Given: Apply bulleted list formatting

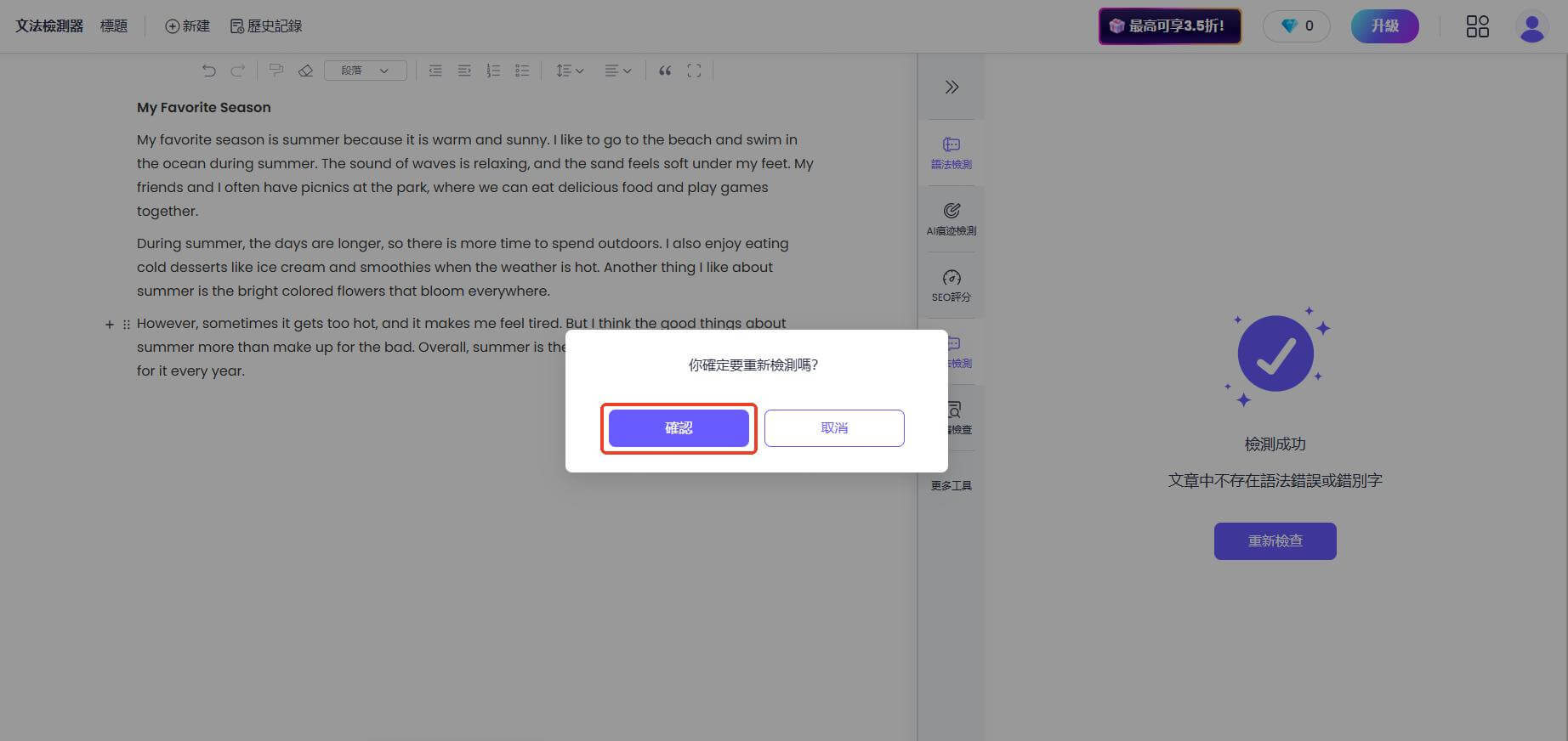Looking at the screenshot, I should [522, 71].
